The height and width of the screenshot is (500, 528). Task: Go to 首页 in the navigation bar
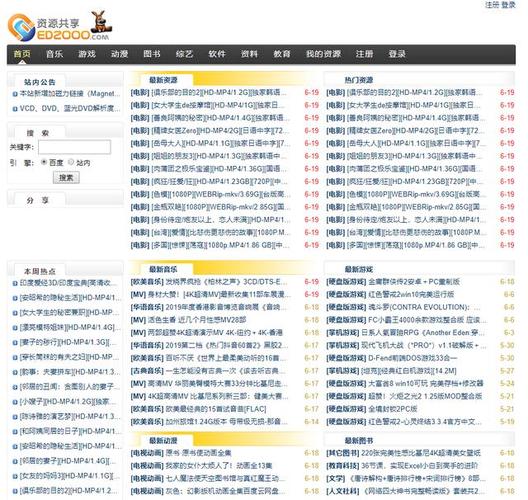pyautogui.click(x=22, y=54)
